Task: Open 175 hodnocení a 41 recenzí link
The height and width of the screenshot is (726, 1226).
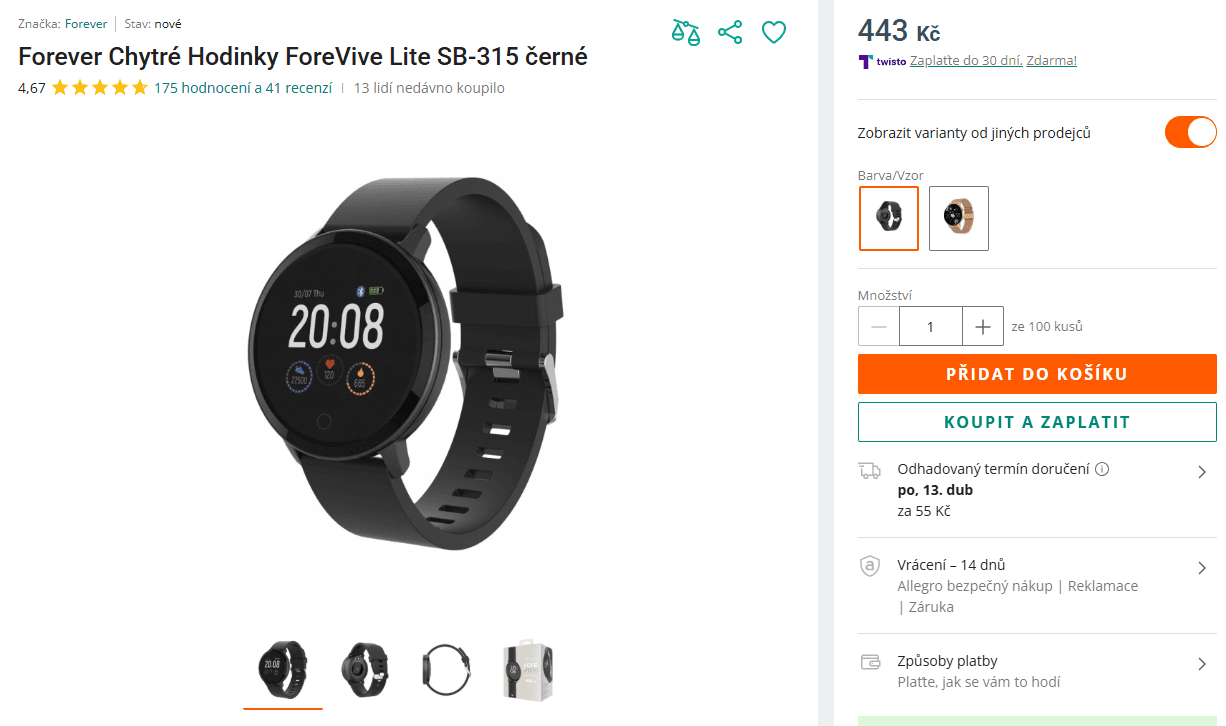Action: [x=243, y=88]
